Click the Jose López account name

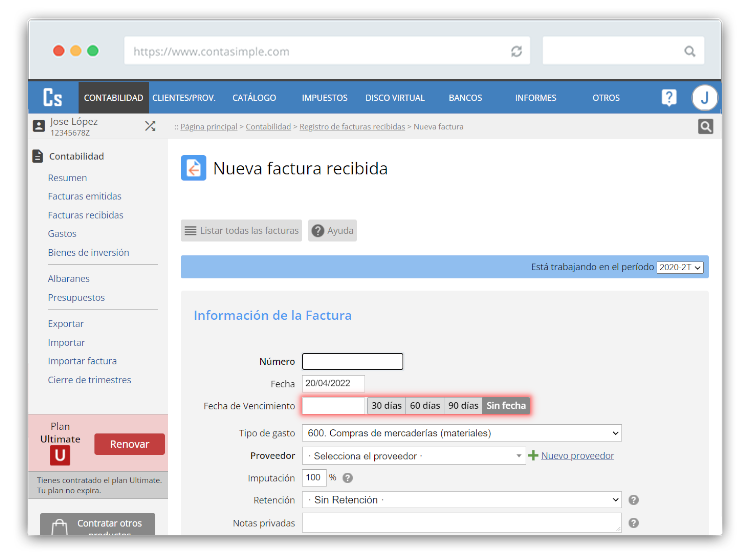[74, 121]
